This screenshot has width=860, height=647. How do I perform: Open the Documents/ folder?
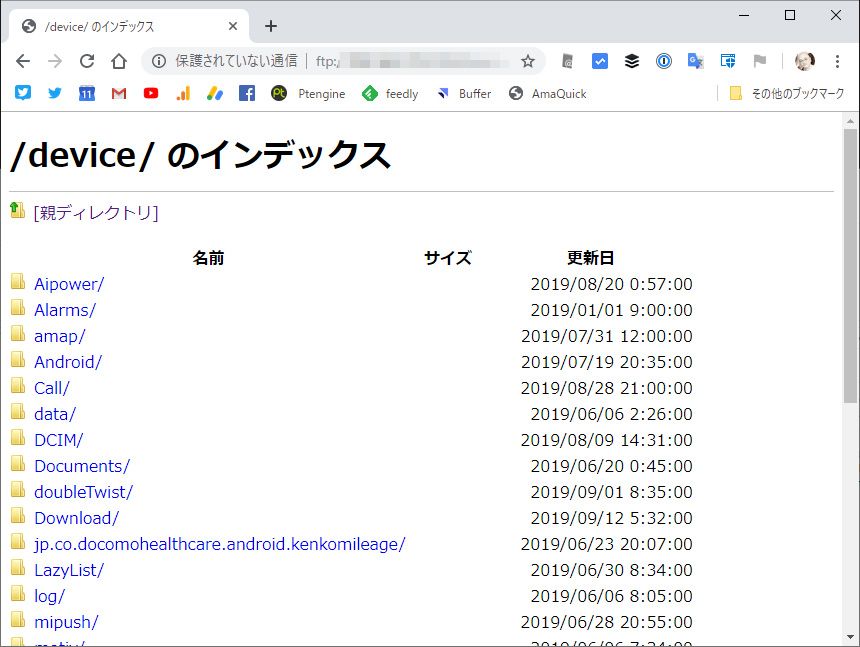[82, 466]
